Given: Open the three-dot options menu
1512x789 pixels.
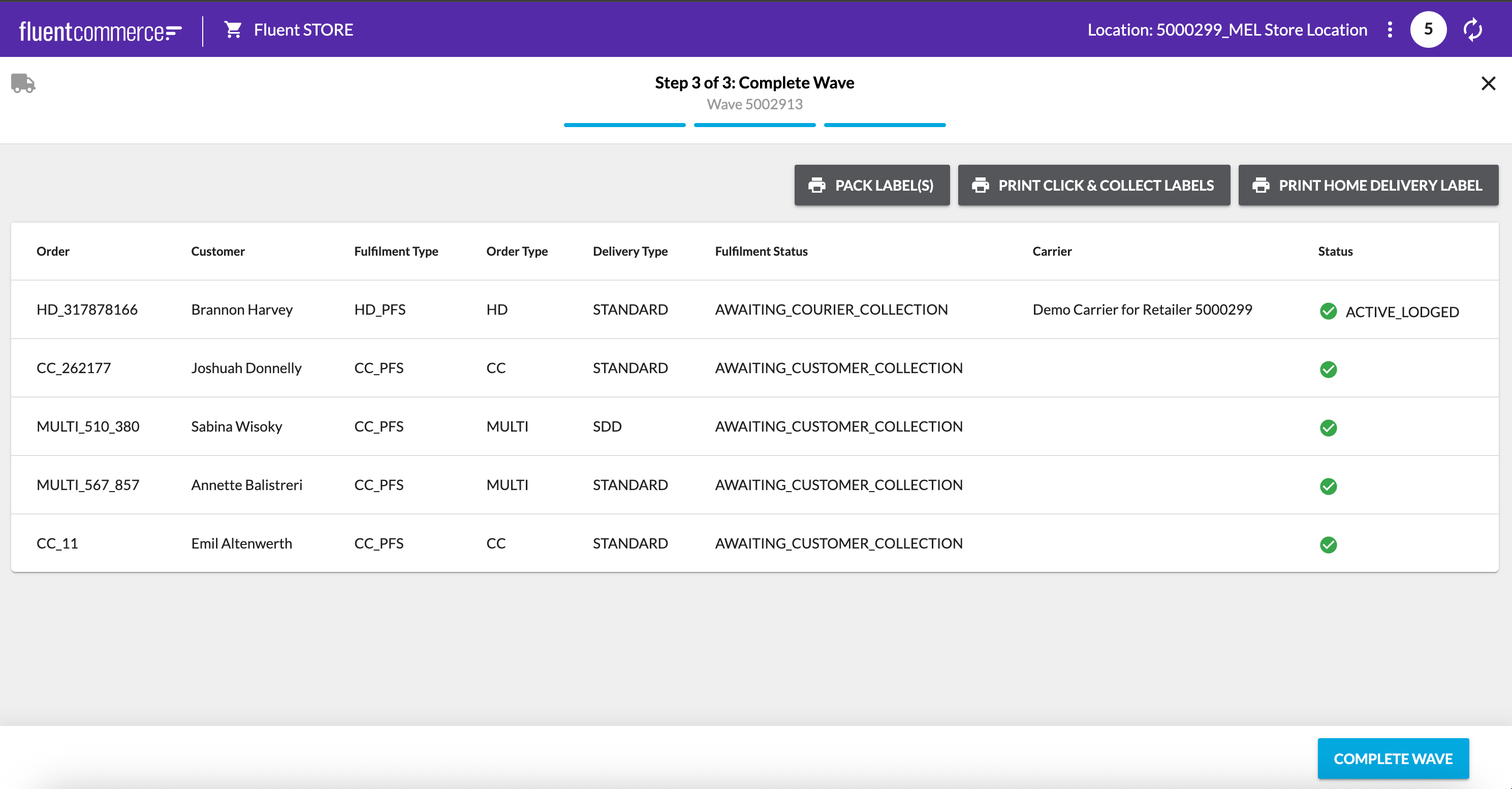Looking at the screenshot, I should pos(1390,29).
